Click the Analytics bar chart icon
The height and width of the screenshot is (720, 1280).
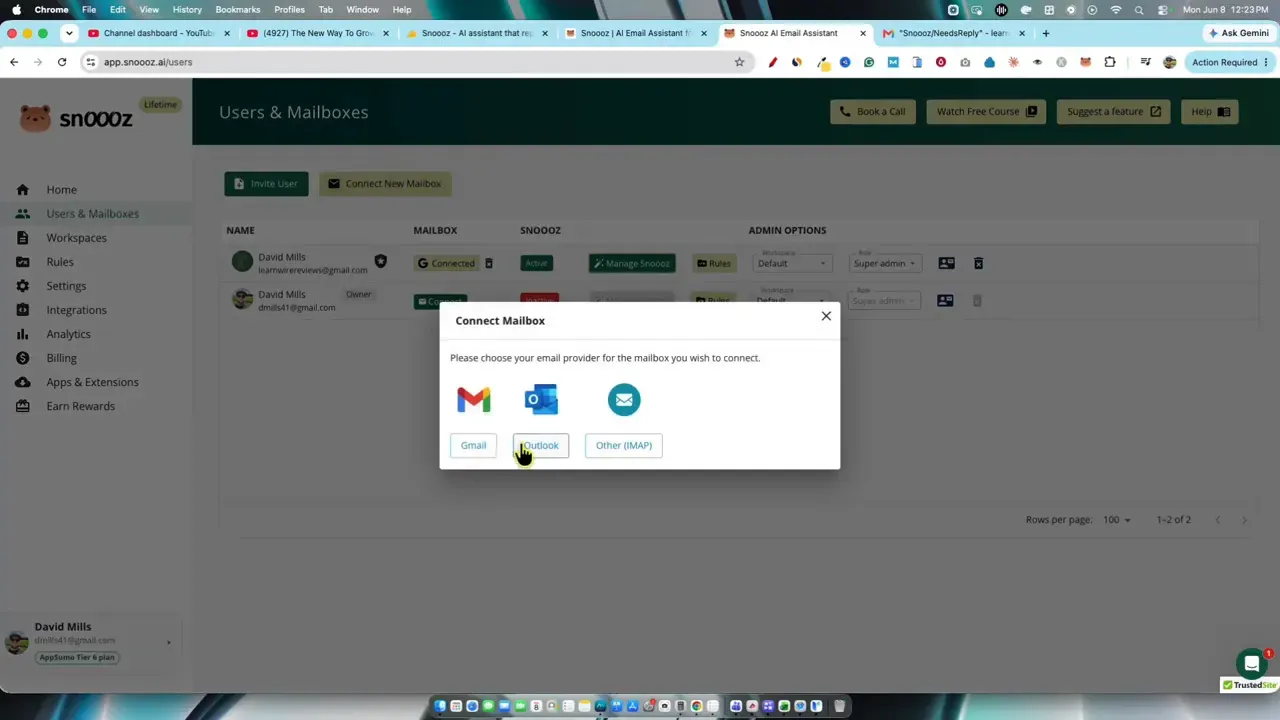[x=23, y=334]
